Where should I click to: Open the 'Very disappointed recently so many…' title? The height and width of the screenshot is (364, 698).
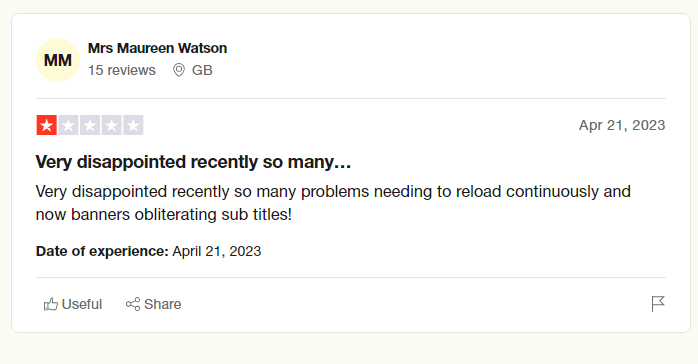[x=193, y=162]
